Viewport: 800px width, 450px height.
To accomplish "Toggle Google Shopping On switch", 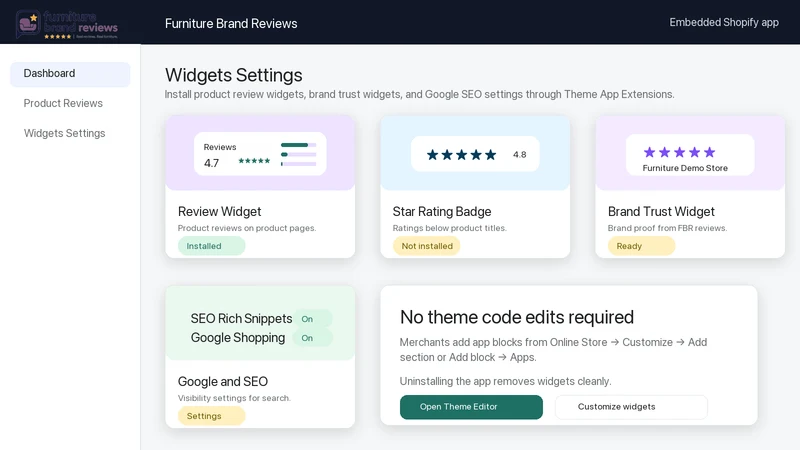I will (x=313, y=338).
